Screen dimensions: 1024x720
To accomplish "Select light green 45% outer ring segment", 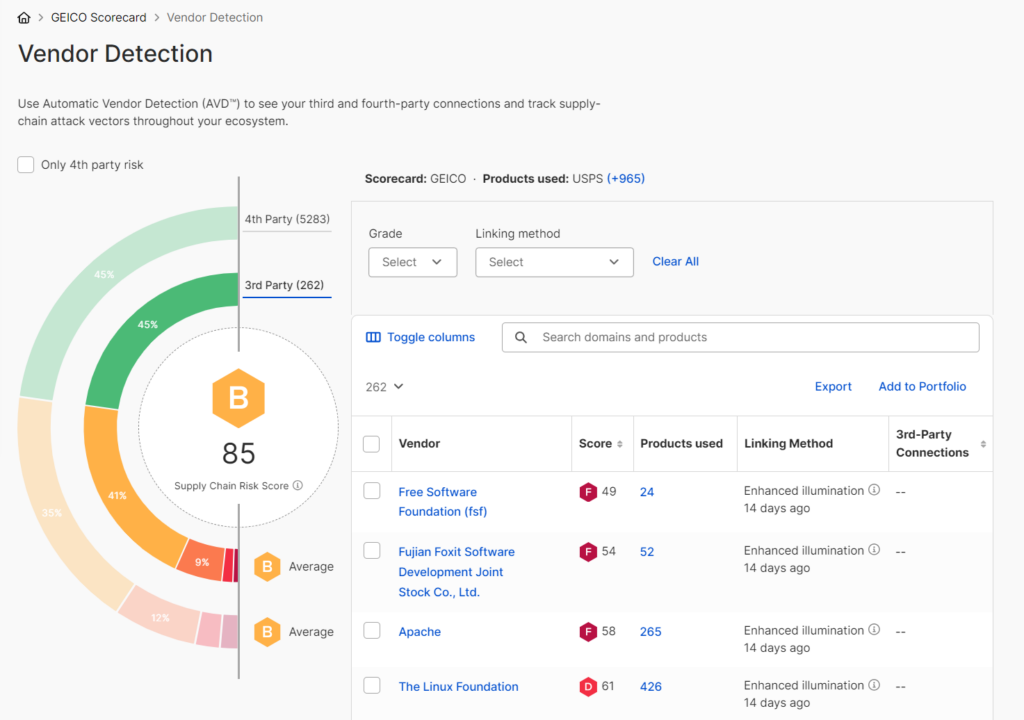I will (x=104, y=274).
